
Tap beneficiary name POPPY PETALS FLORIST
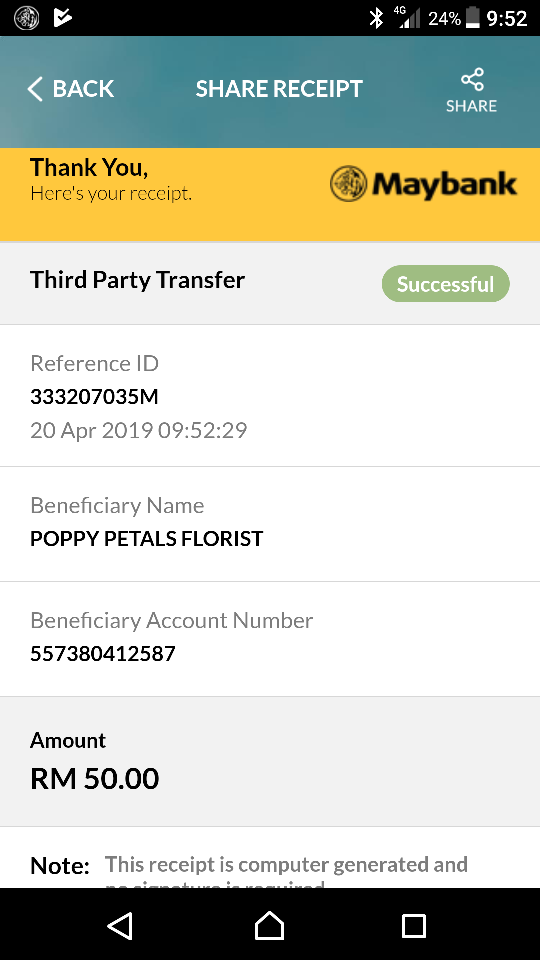pyautogui.click(x=146, y=539)
